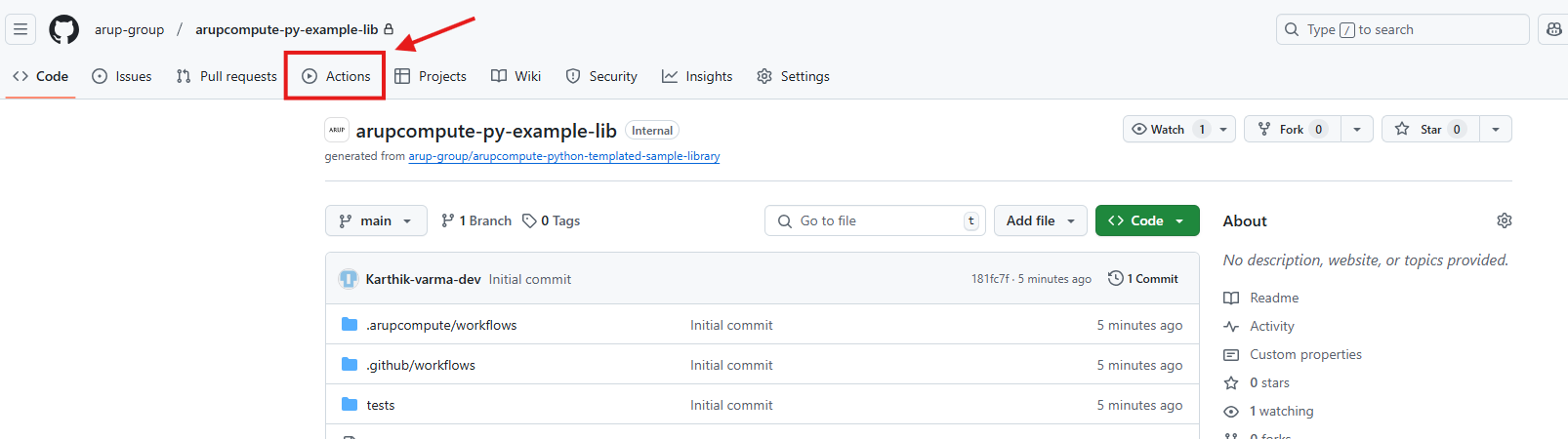Open the Star lists dropdown arrow

[1495, 129]
